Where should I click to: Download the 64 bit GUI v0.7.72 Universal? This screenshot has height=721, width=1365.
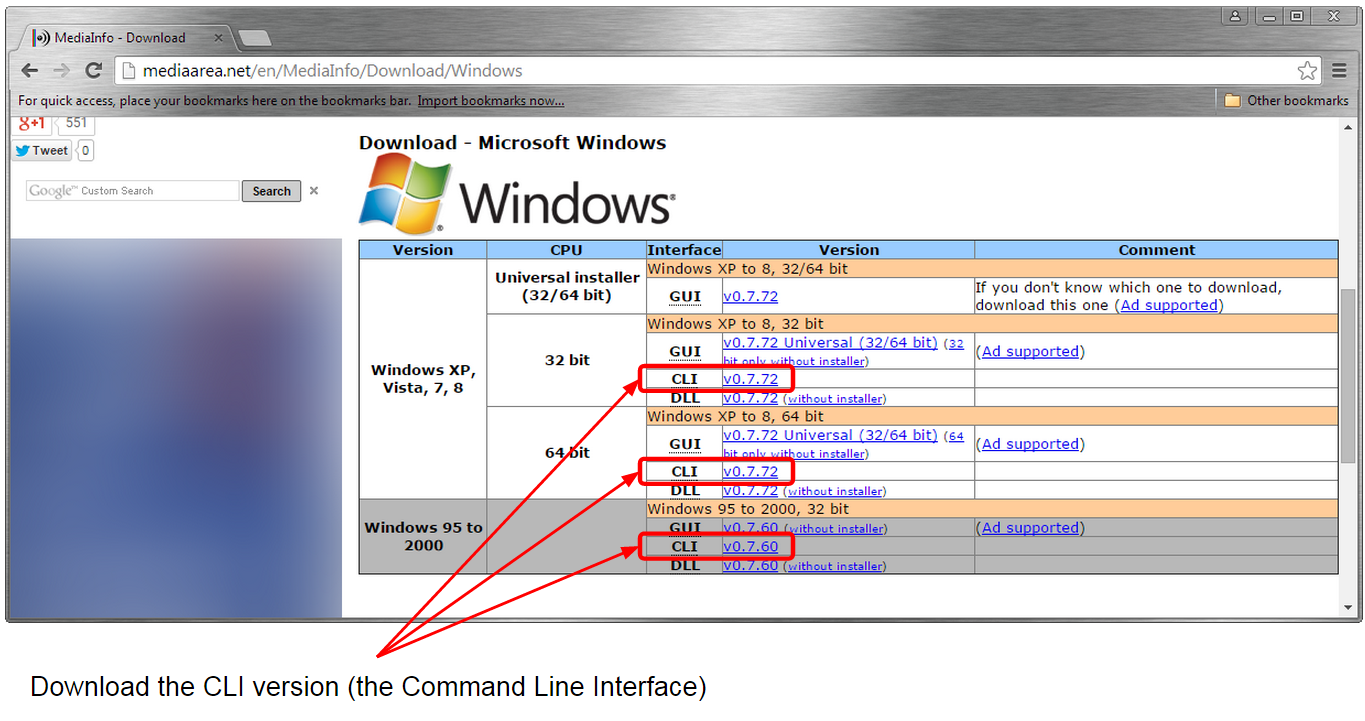pyautogui.click(x=830, y=435)
